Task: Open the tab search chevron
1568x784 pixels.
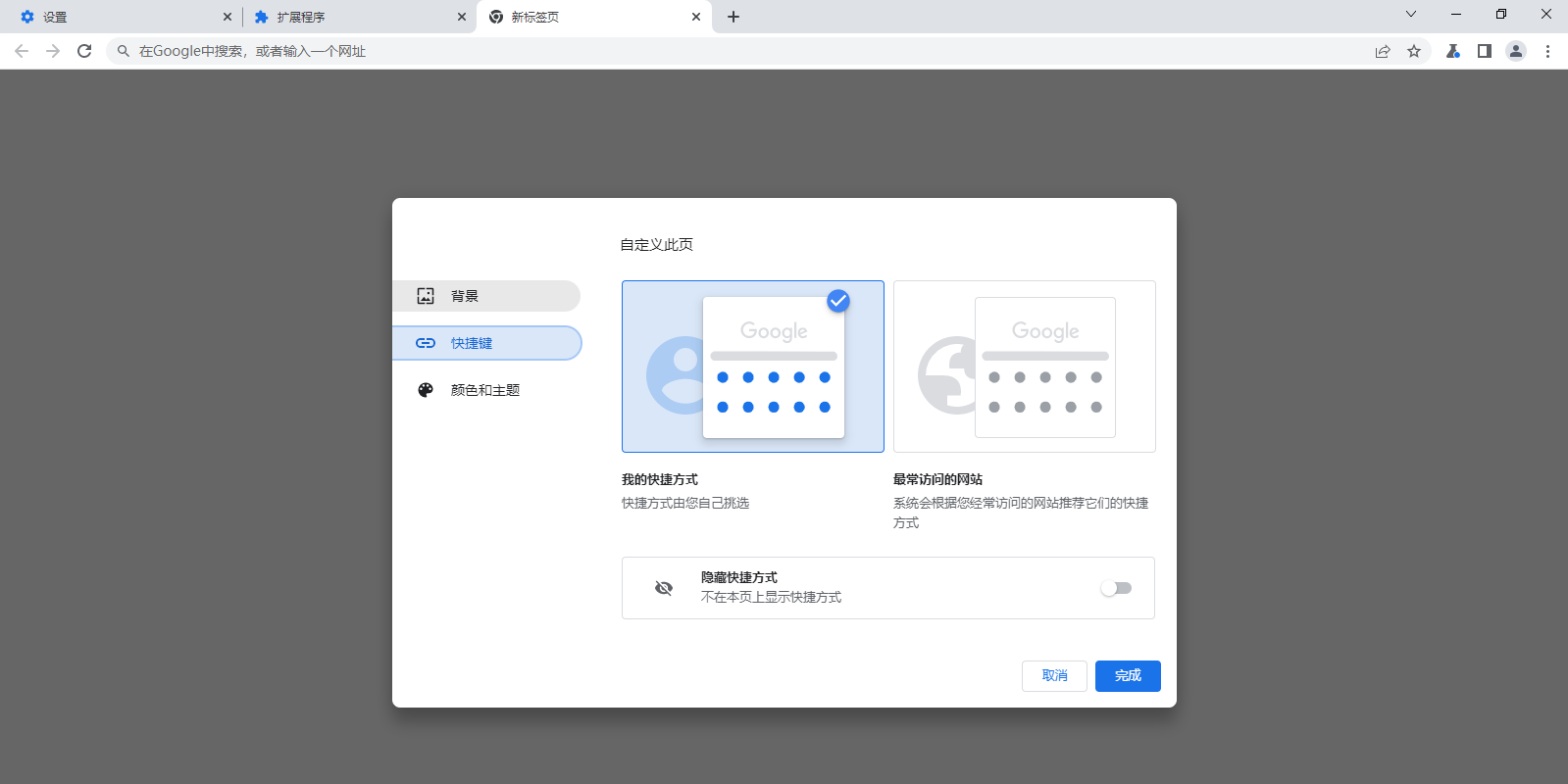Action: pyautogui.click(x=1411, y=14)
